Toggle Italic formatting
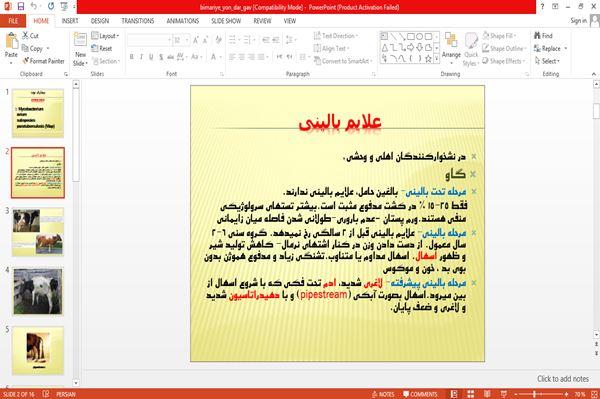The height and width of the screenshot is (399, 600). pos(141,57)
